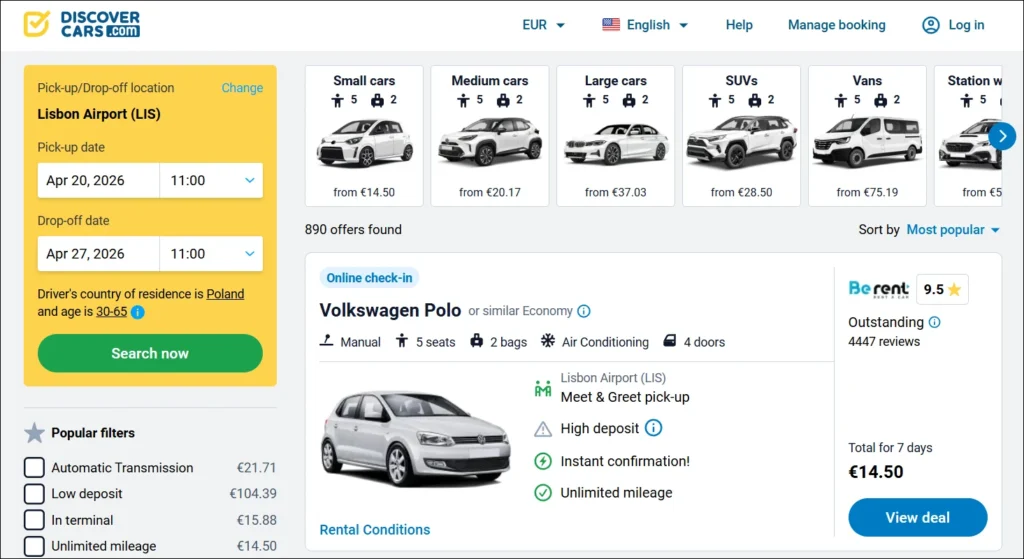Viewport: 1024px width, 559px height.
Task: Select the Vans category card
Action: click(x=867, y=136)
